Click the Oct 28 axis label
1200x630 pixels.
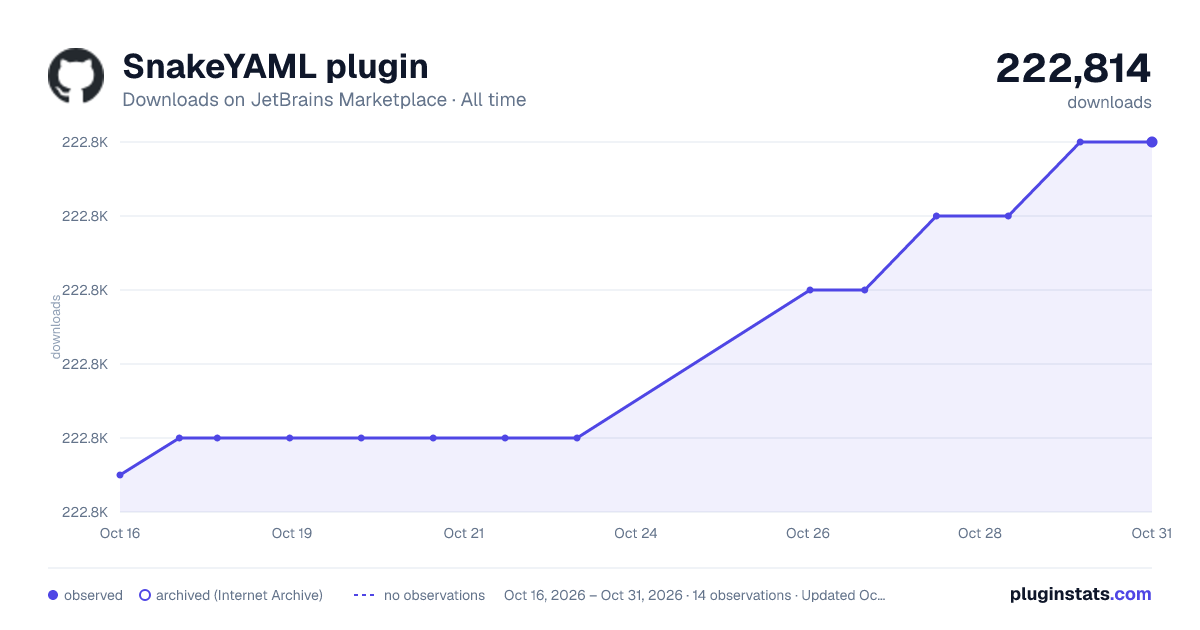pyautogui.click(x=980, y=533)
